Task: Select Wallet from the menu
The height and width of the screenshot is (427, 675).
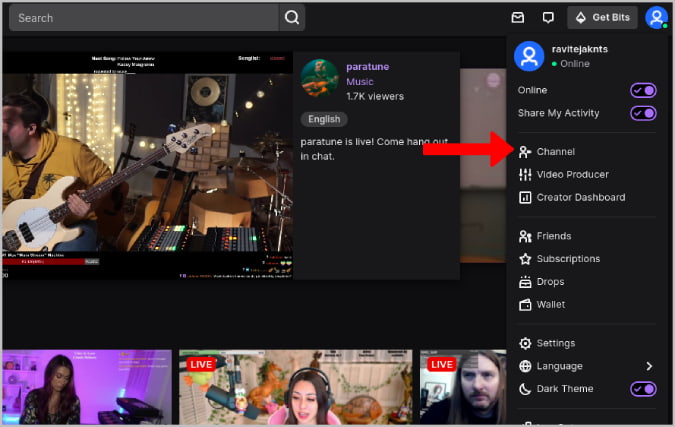Action: point(586,304)
